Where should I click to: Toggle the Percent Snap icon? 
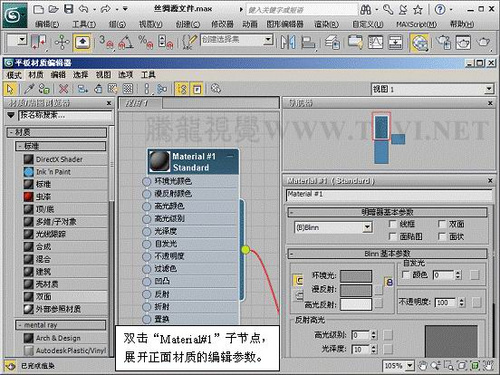click(146, 42)
